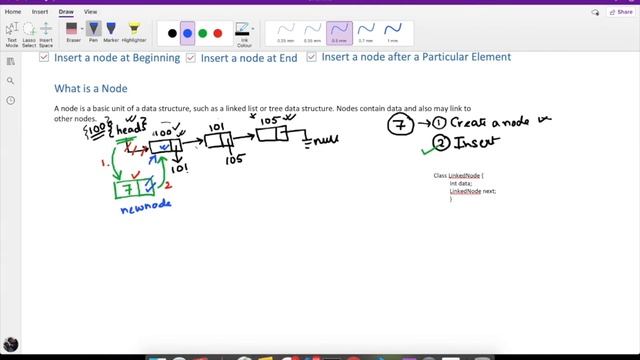The width and height of the screenshot is (640, 360).
Task: Pick the Pen drawing tool
Action: (93, 32)
